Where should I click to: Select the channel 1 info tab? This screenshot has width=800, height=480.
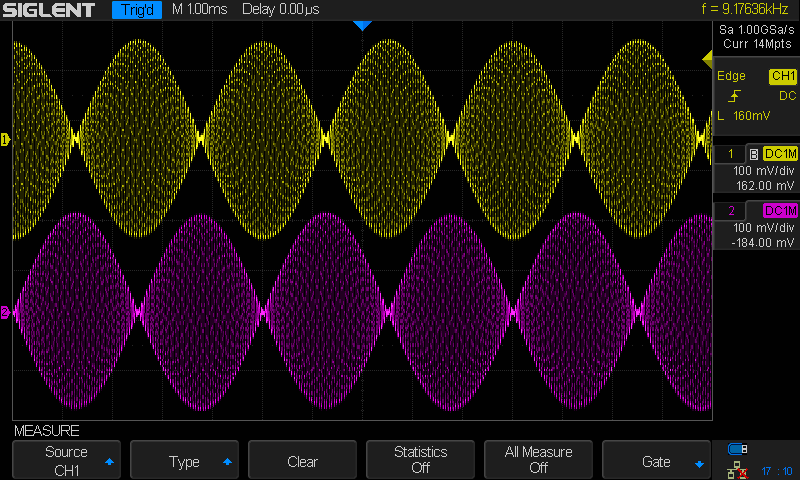click(731, 154)
